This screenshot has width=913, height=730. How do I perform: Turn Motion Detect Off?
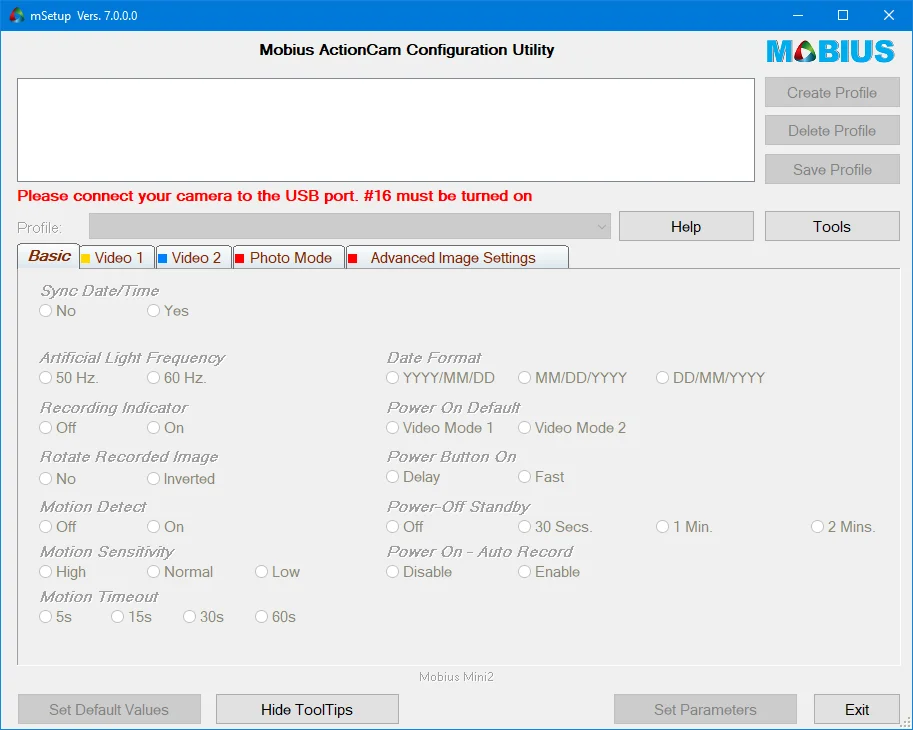click(x=57, y=527)
